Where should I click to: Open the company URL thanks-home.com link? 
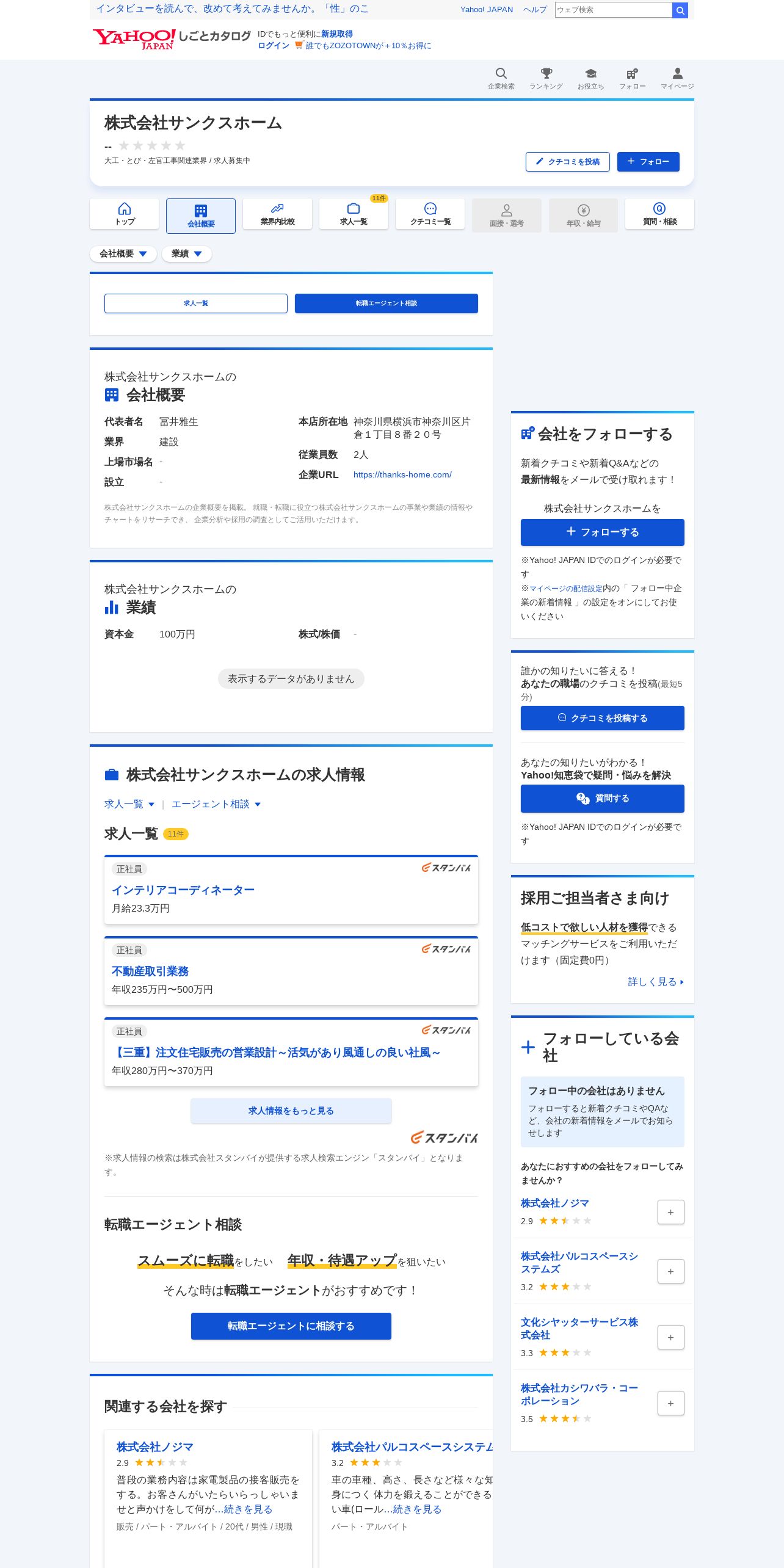pos(402,474)
